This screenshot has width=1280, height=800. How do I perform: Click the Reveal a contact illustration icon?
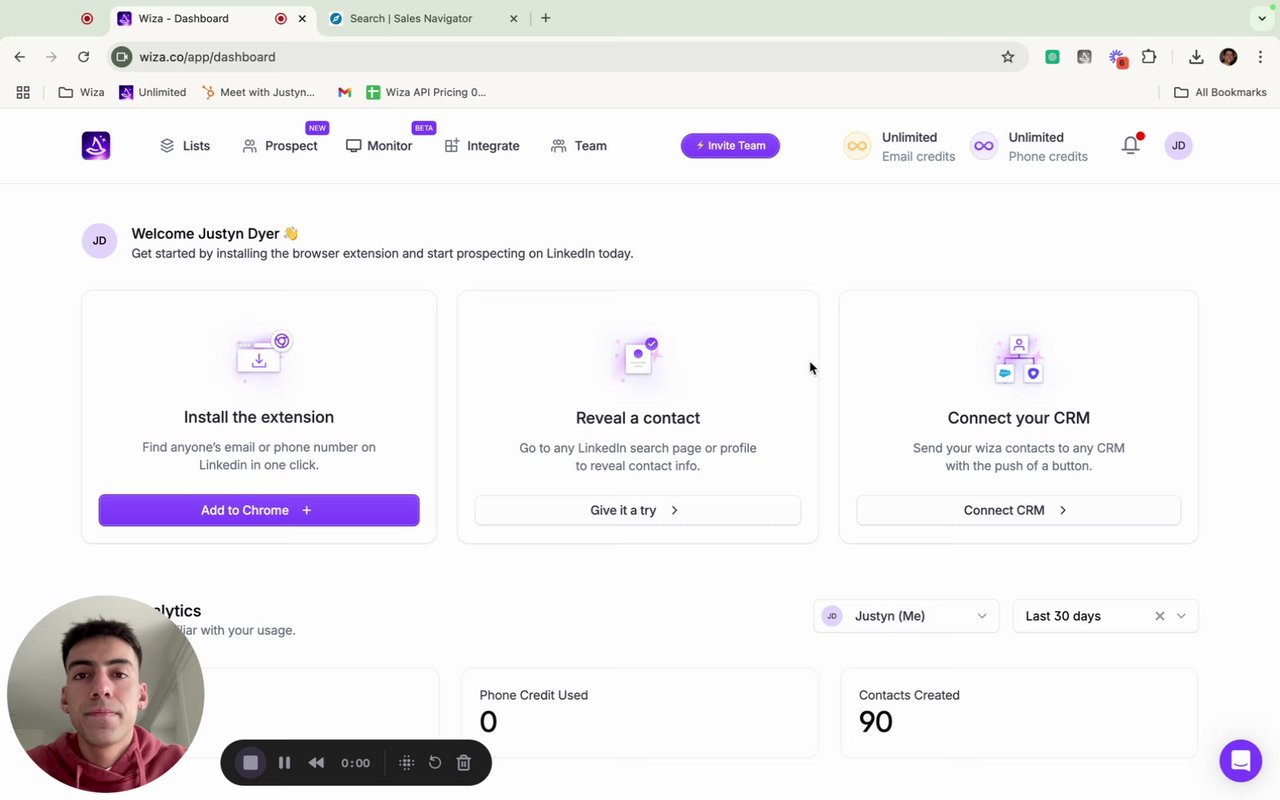pos(638,357)
